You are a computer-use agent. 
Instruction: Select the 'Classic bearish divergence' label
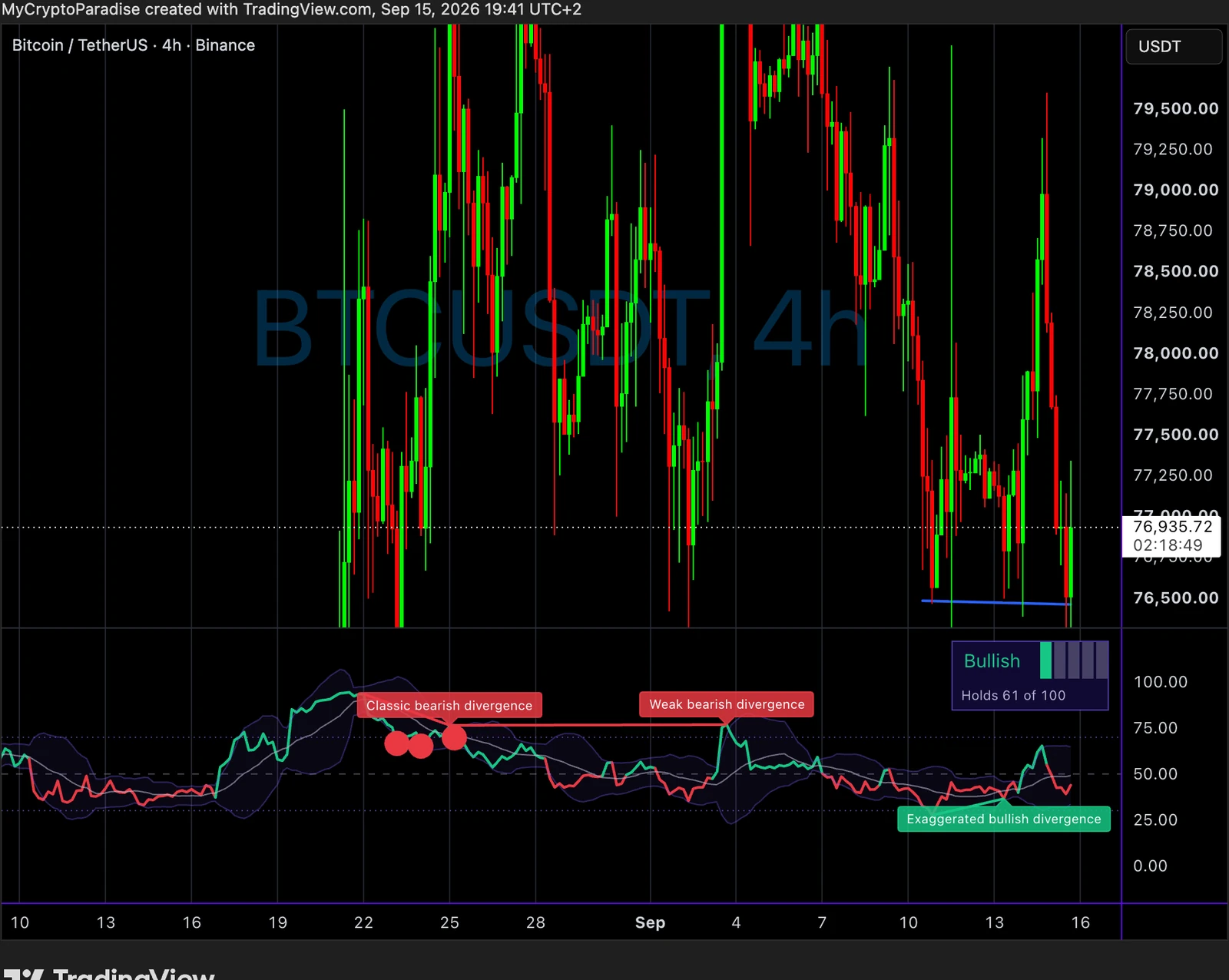tap(449, 706)
